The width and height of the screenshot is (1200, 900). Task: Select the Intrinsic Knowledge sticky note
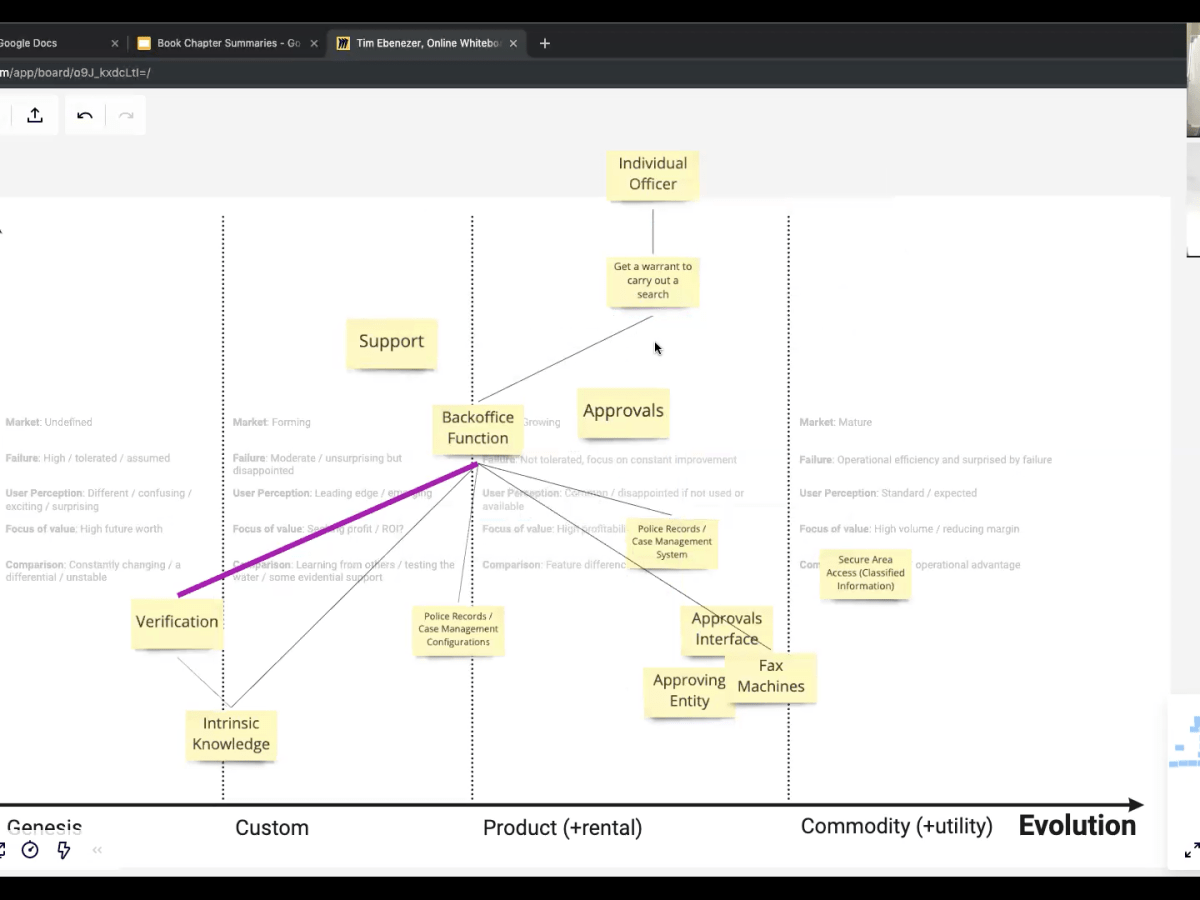coord(231,734)
